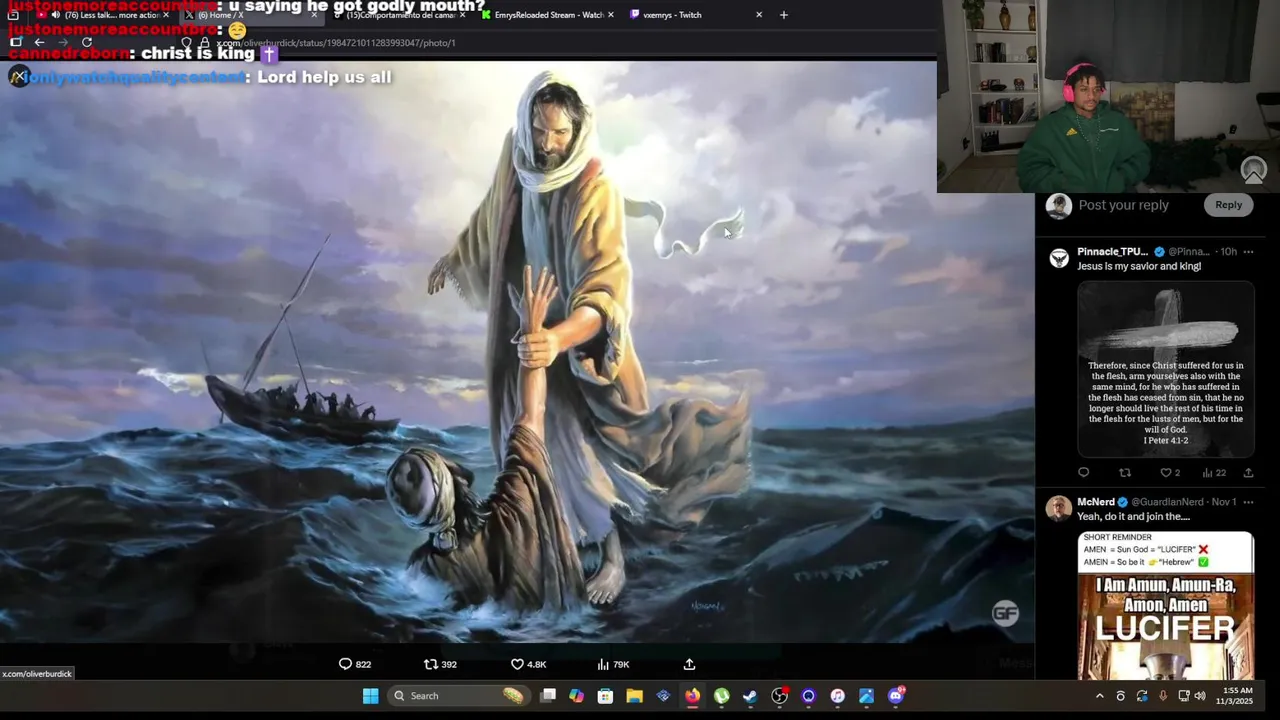Open Pinnacle_TPU comment timestamp 10h
The height and width of the screenshot is (720, 1280).
click(1228, 251)
